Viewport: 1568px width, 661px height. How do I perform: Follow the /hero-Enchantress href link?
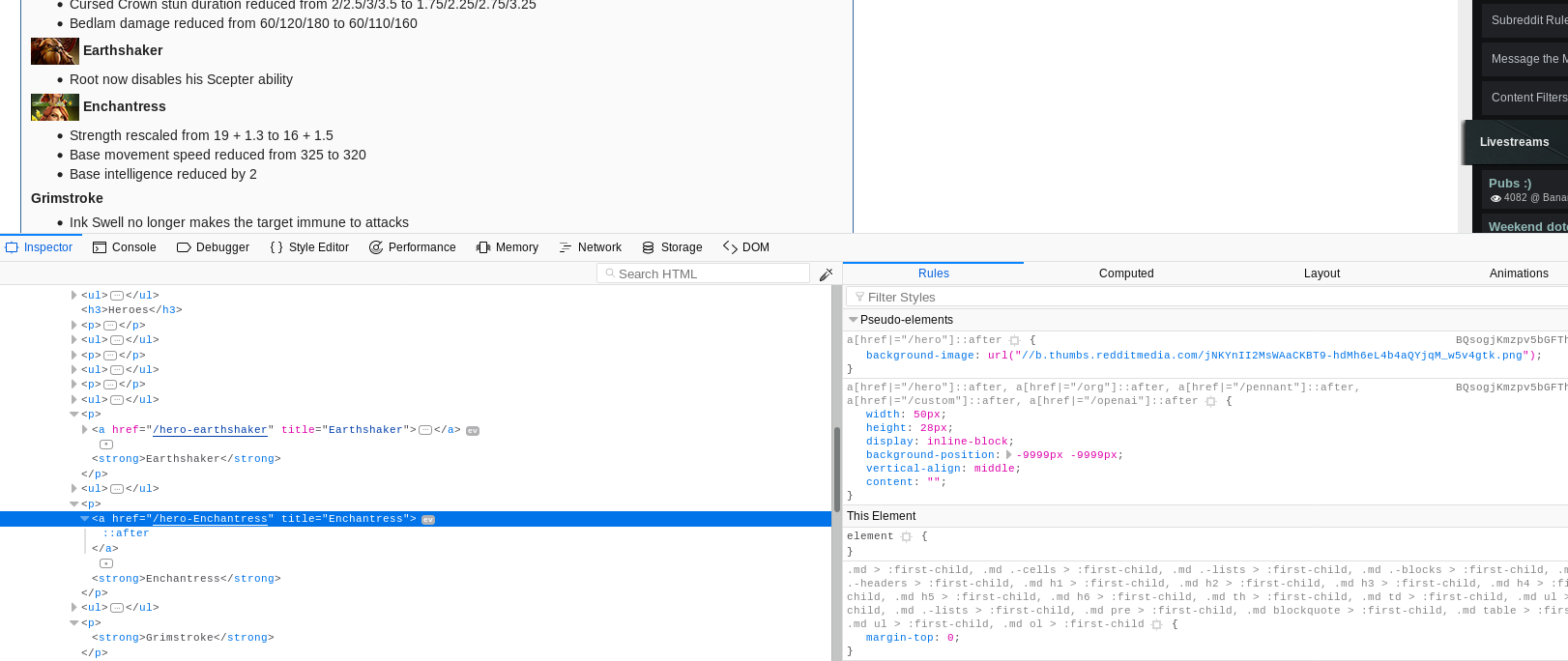pyautogui.click(x=210, y=519)
